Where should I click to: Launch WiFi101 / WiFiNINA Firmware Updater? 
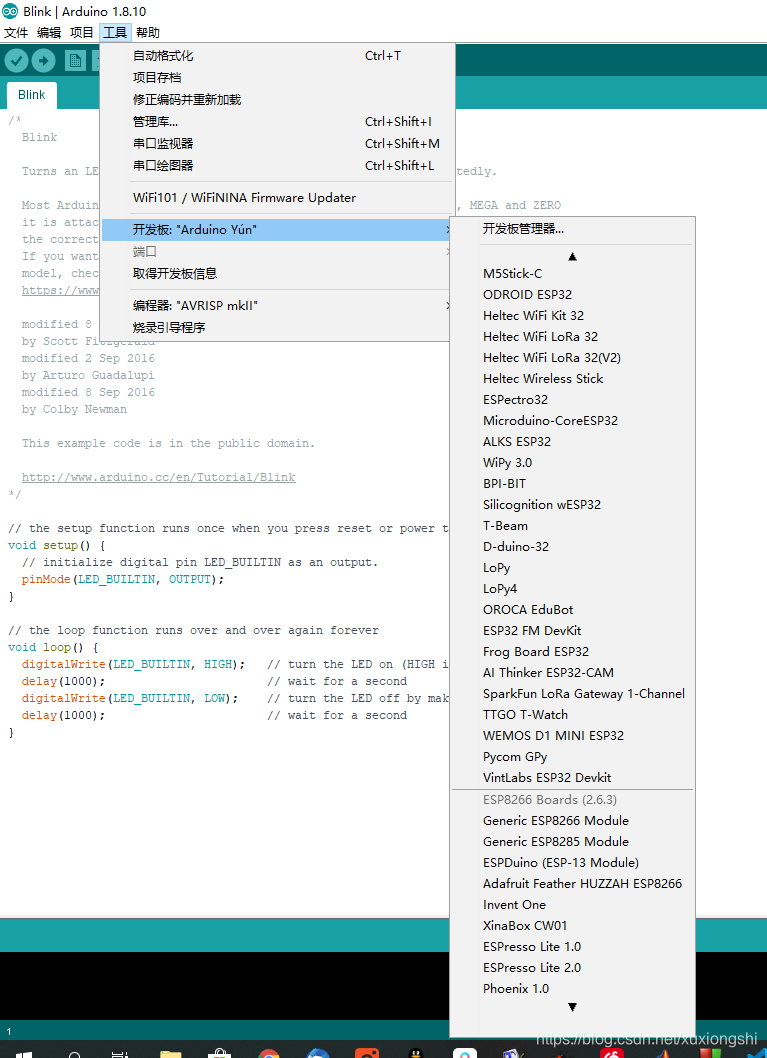click(x=277, y=198)
